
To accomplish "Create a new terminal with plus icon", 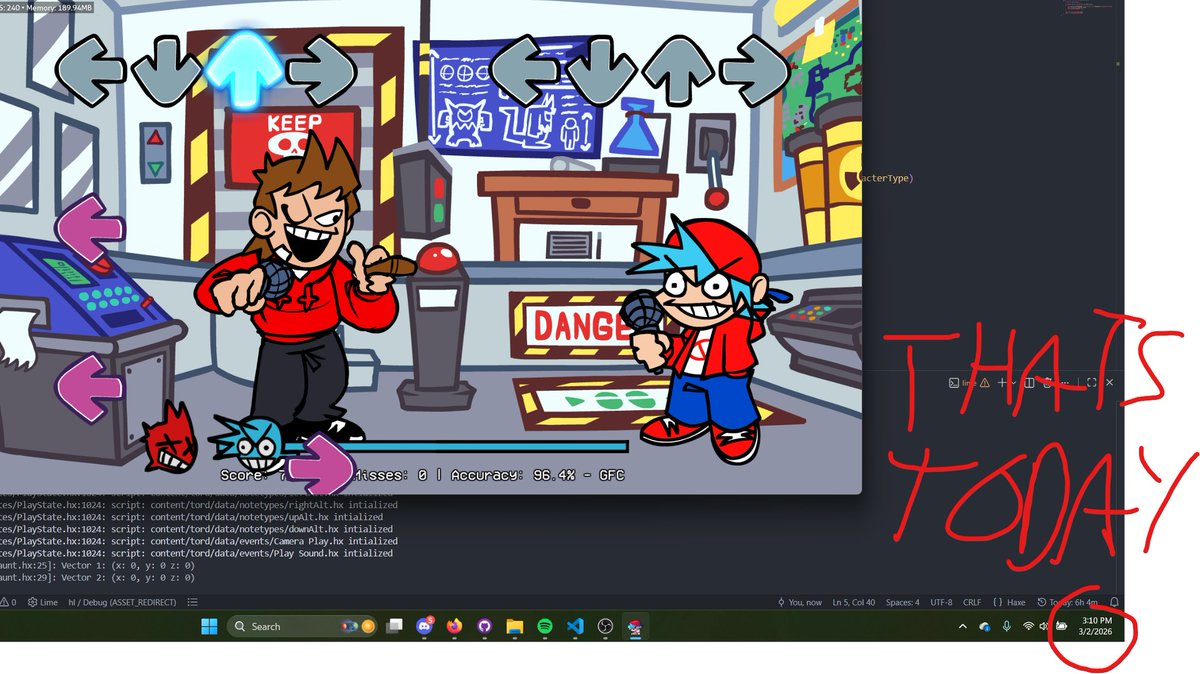I will (x=1002, y=382).
